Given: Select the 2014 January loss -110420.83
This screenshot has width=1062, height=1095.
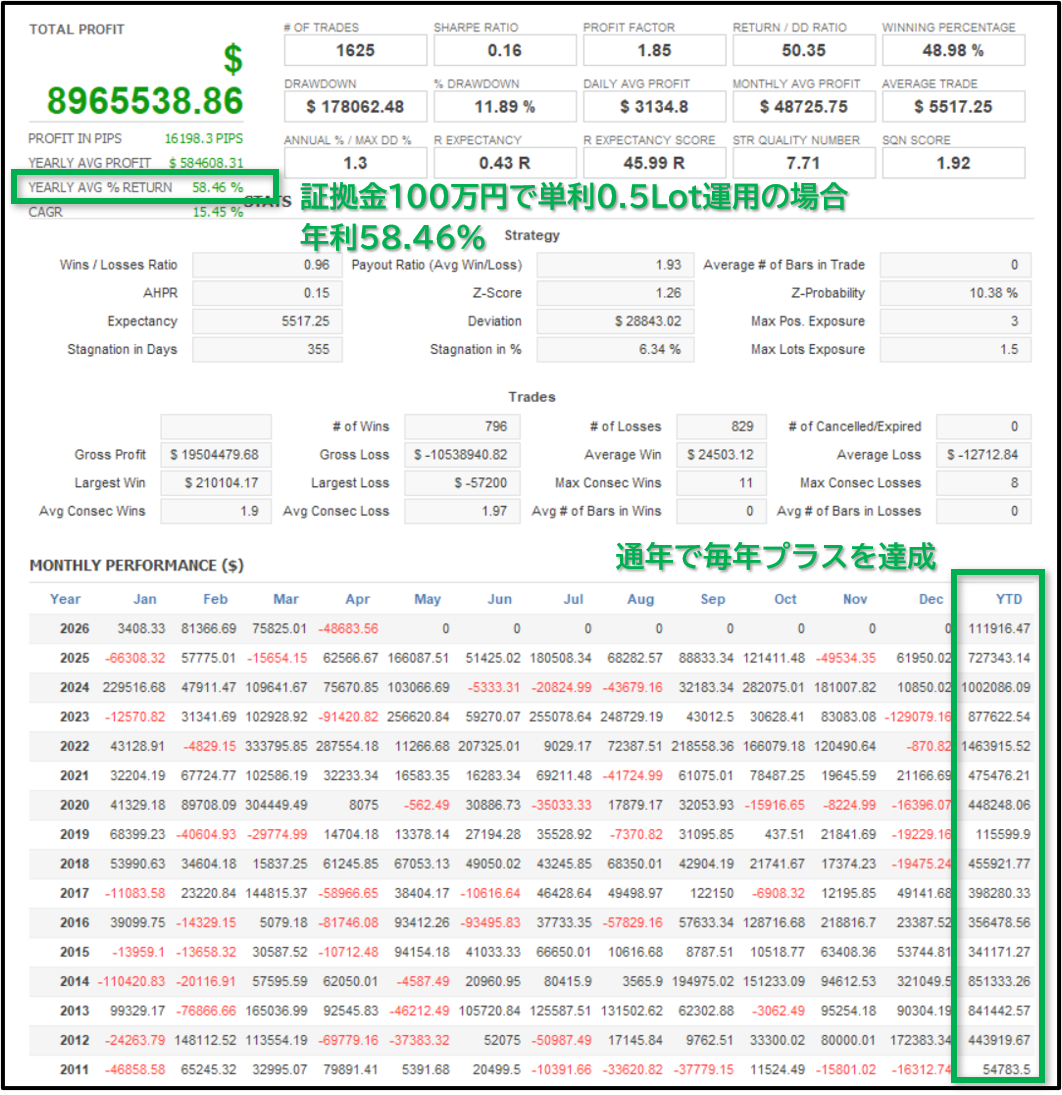Looking at the screenshot, I should click(131, 982).
